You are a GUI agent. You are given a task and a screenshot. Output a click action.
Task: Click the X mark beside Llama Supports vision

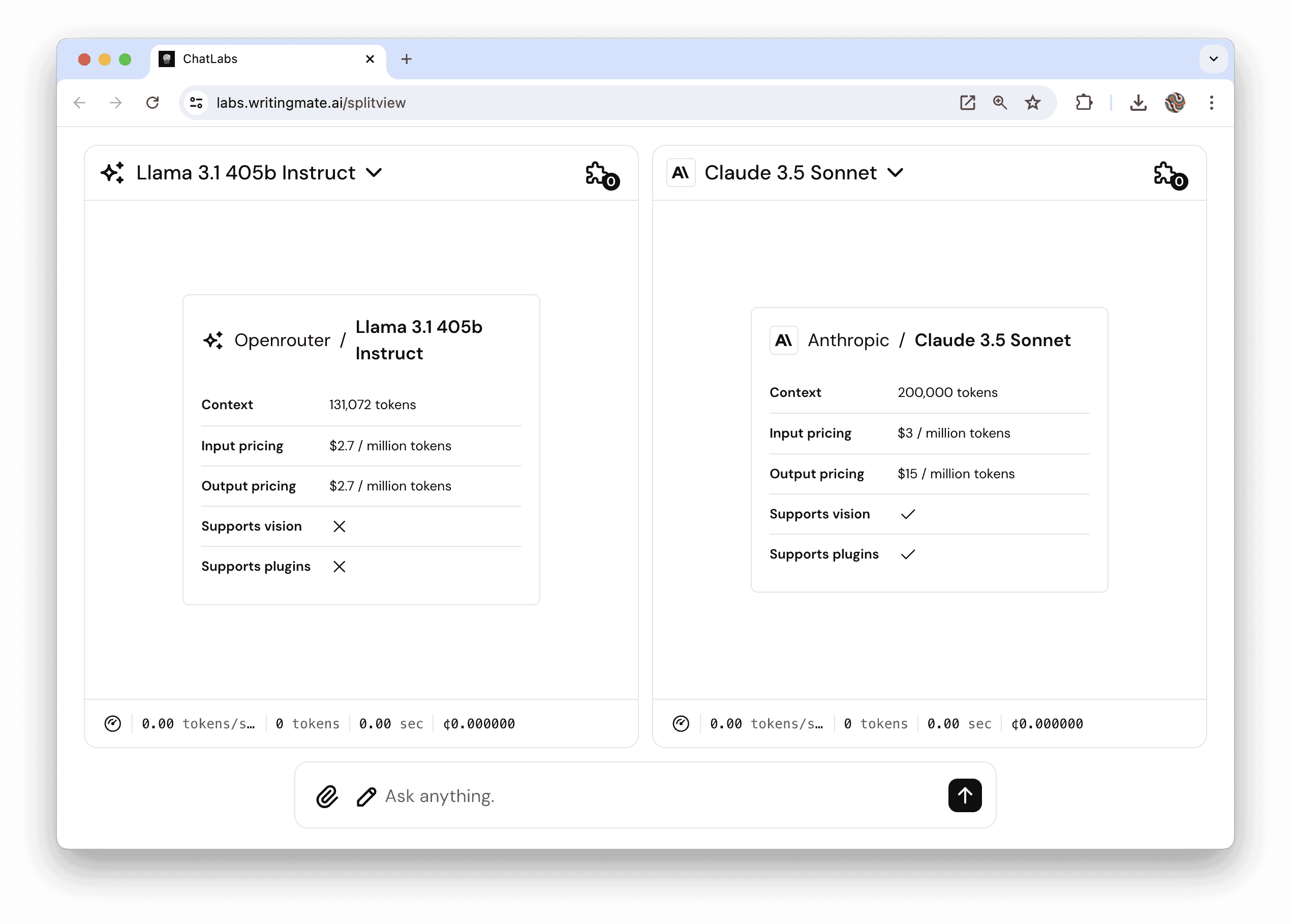pyautogui.click(x=339, y=526)
